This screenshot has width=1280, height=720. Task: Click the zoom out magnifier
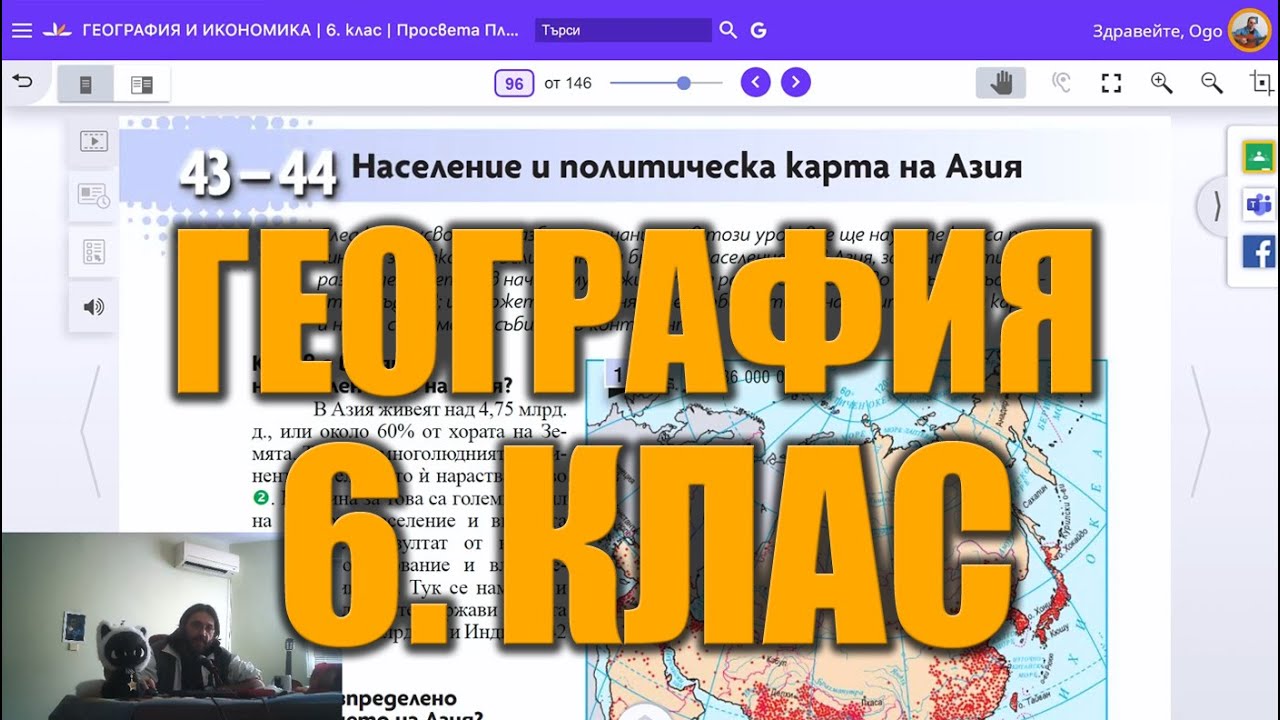click(x=1211, y=83)
